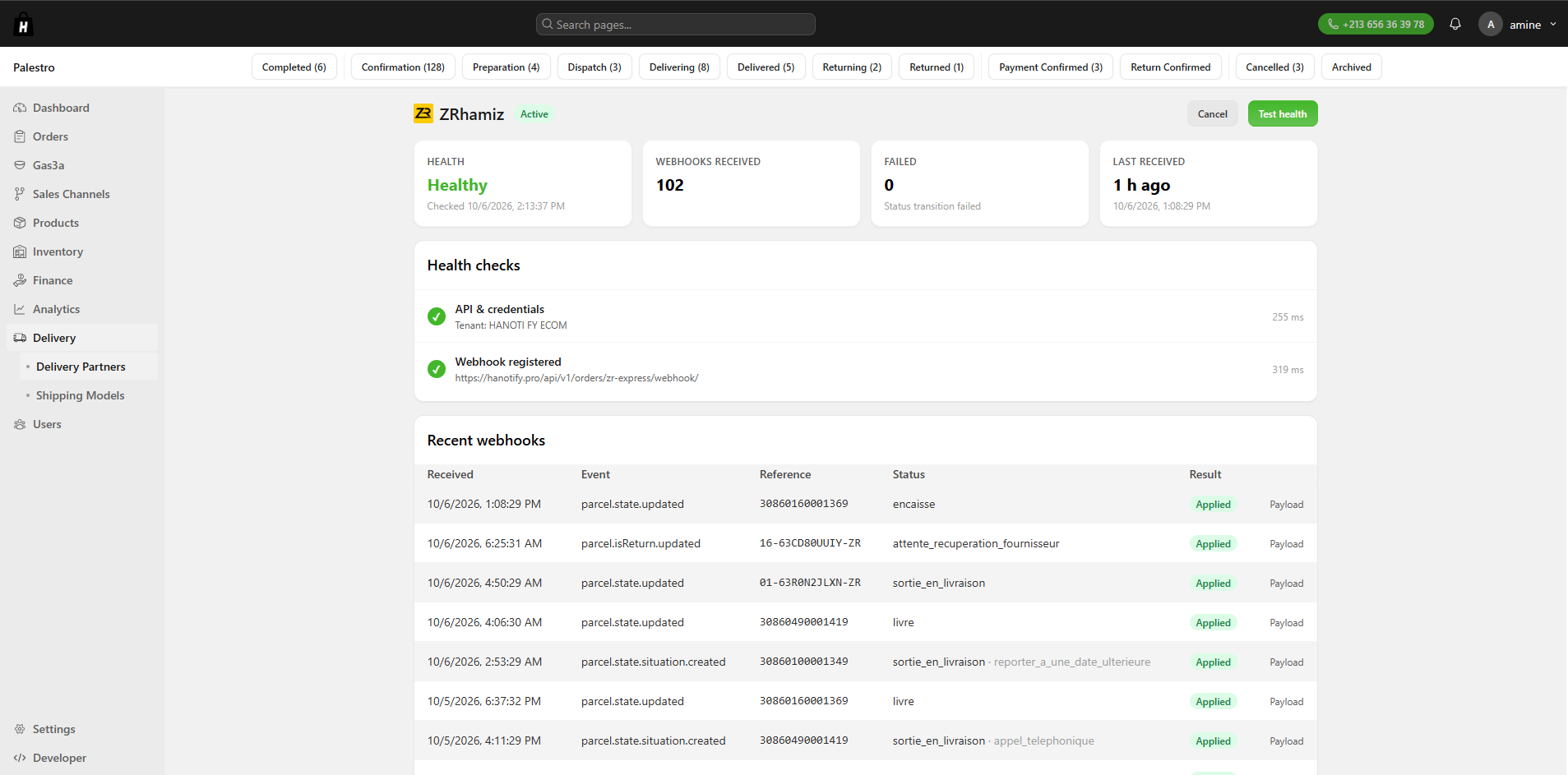Click the Test health button
This screenshot has height=775, width=1568.
tap(1283, 113)
